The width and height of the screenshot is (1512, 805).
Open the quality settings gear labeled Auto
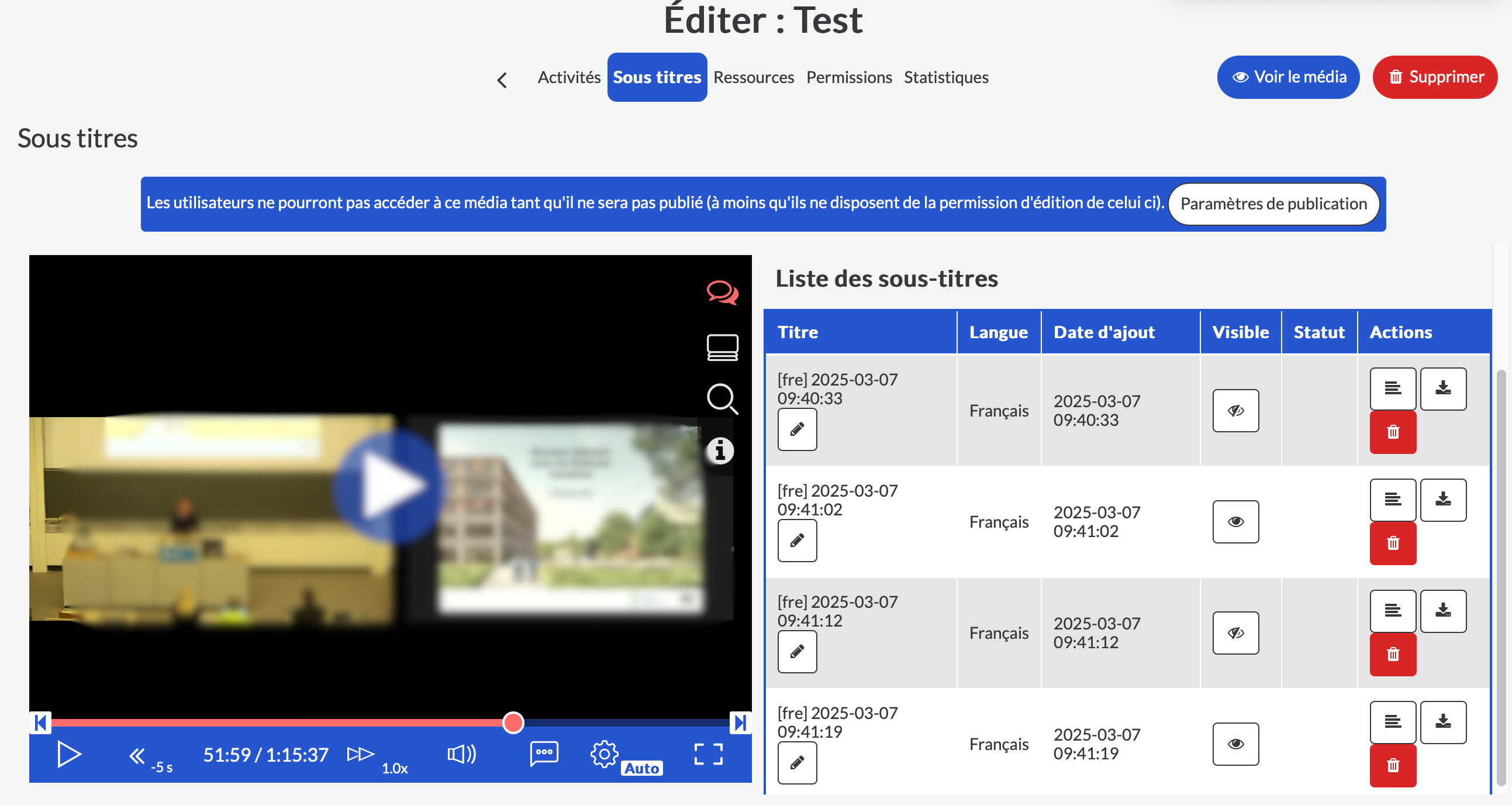pos(605,754)
